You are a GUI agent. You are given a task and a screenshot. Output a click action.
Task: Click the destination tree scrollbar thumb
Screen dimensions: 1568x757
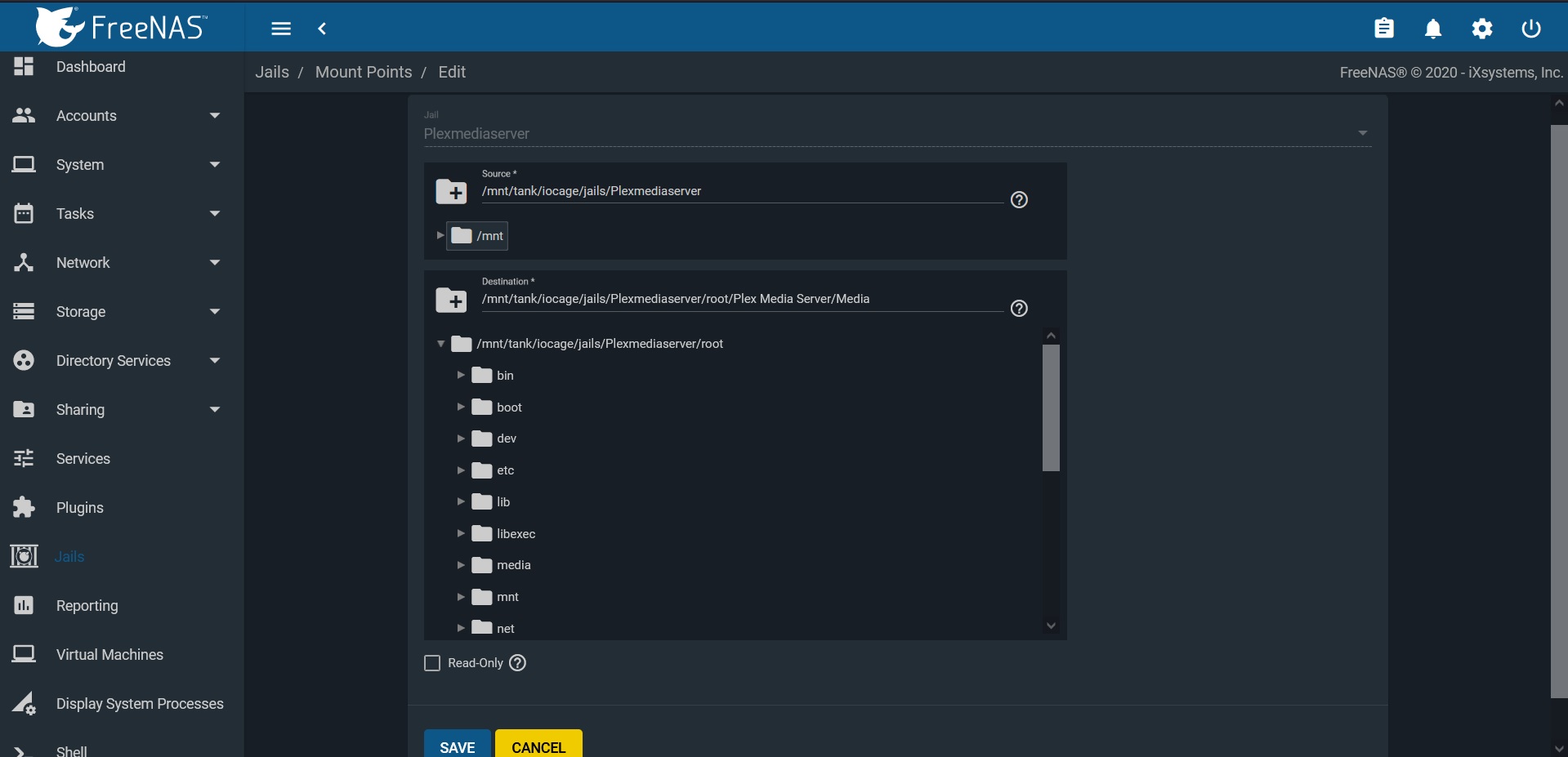tap(1051, 408)
